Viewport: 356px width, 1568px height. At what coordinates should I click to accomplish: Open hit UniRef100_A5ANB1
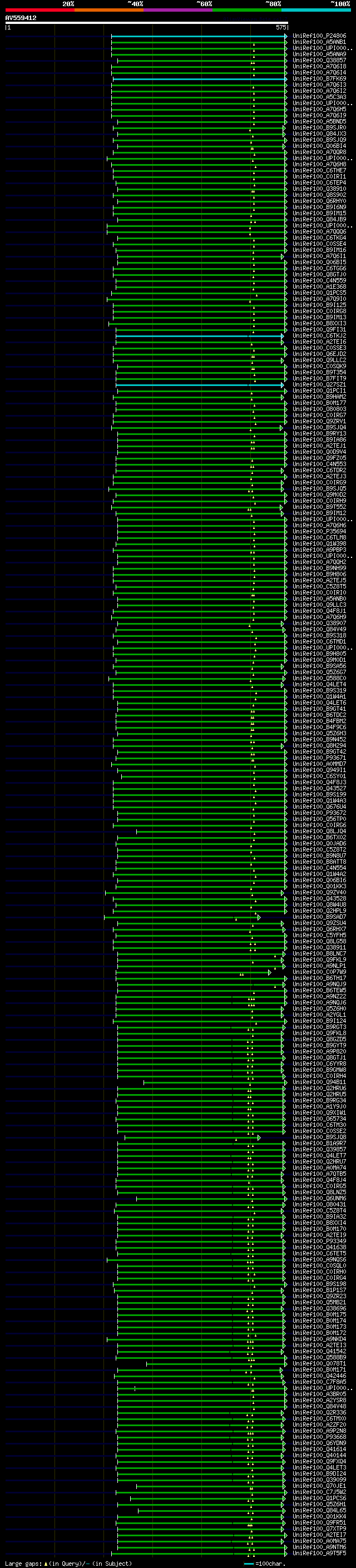pyautogui.click(x=319, y=42)
